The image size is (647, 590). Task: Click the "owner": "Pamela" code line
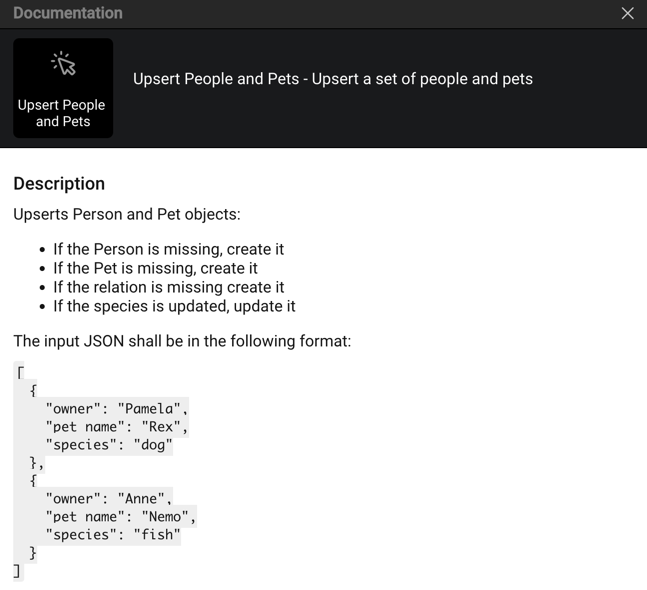pyautogui.click(x=117, y=408)
